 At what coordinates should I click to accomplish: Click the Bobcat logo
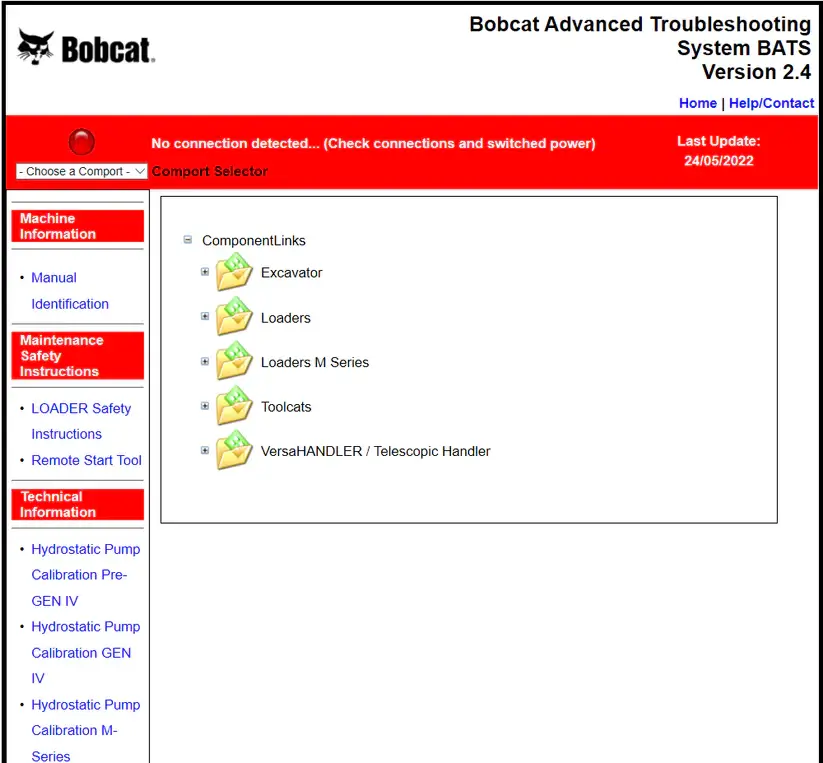(86, 47)
